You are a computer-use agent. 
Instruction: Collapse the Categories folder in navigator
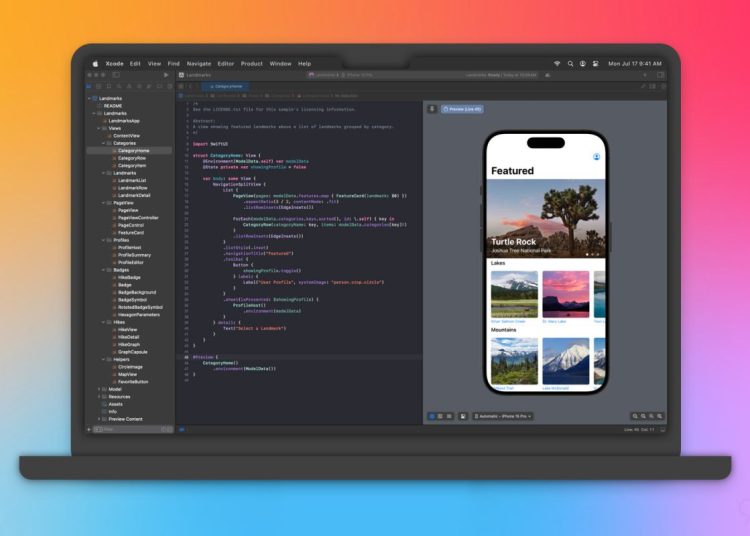click(103, 143)
